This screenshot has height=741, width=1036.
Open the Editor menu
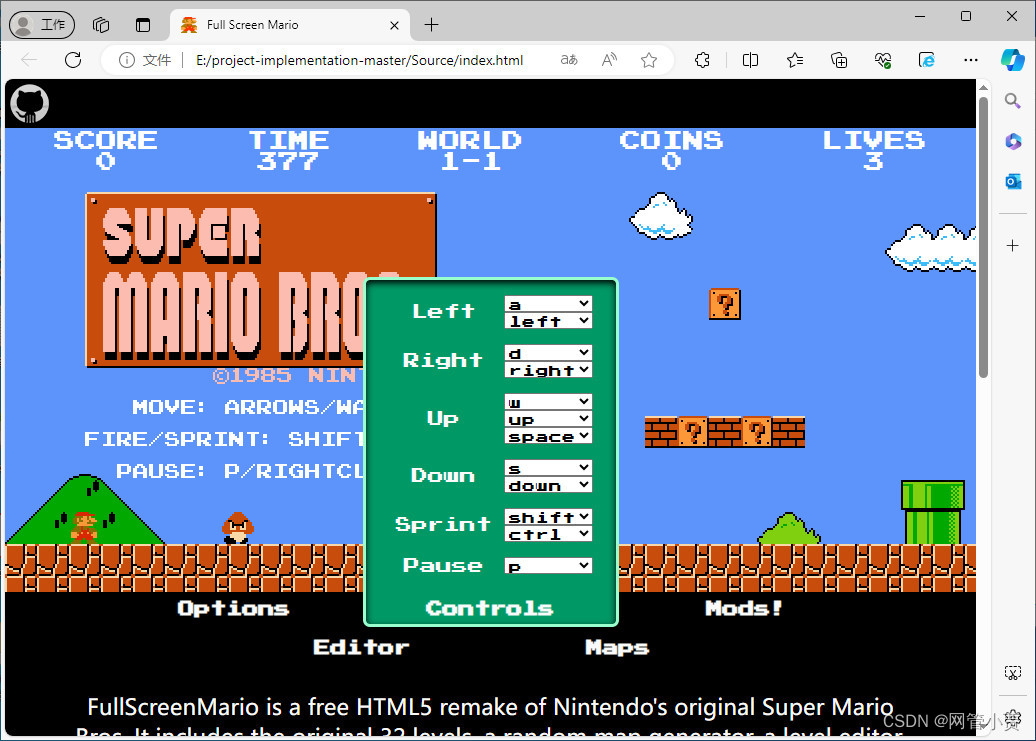point(361,647)
